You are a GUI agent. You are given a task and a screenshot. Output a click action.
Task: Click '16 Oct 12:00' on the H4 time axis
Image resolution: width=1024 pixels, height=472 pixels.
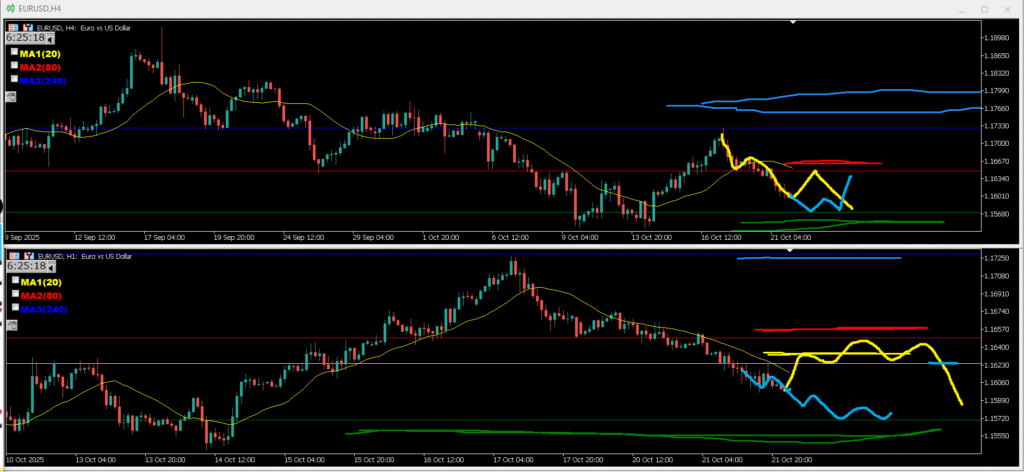[x=721, y=238]
